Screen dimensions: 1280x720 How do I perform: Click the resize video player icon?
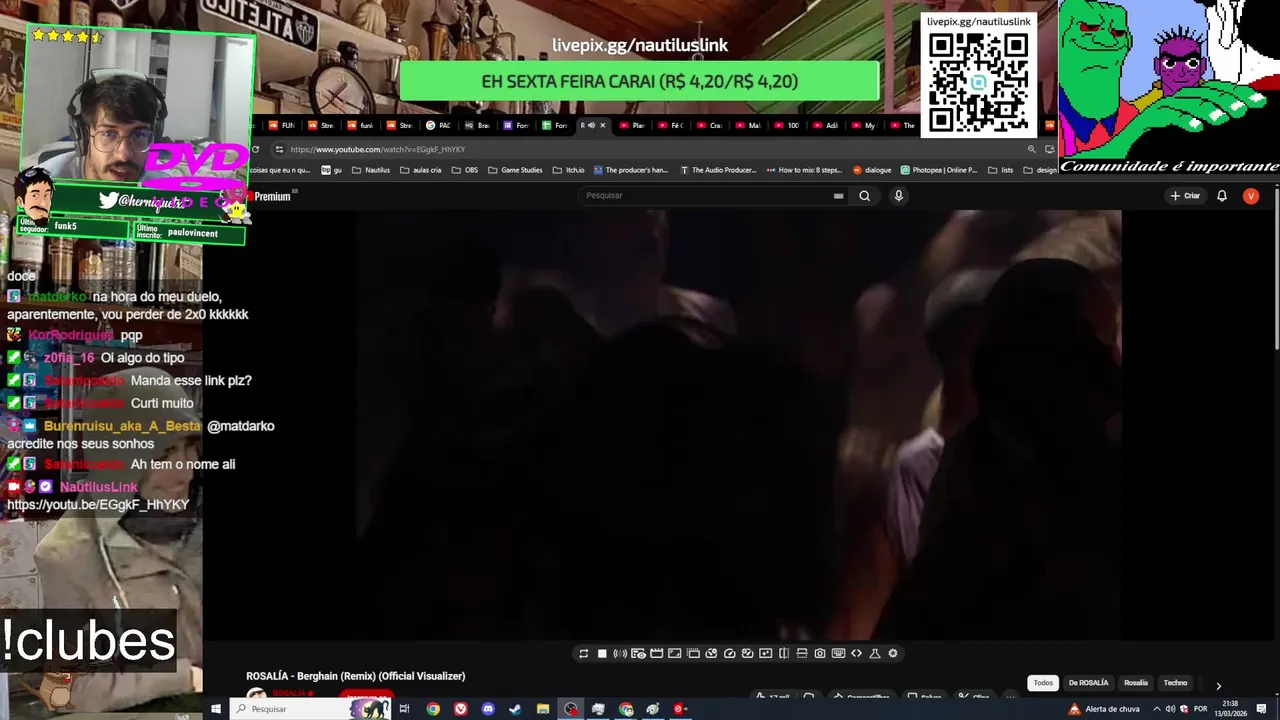pos(675,653)
